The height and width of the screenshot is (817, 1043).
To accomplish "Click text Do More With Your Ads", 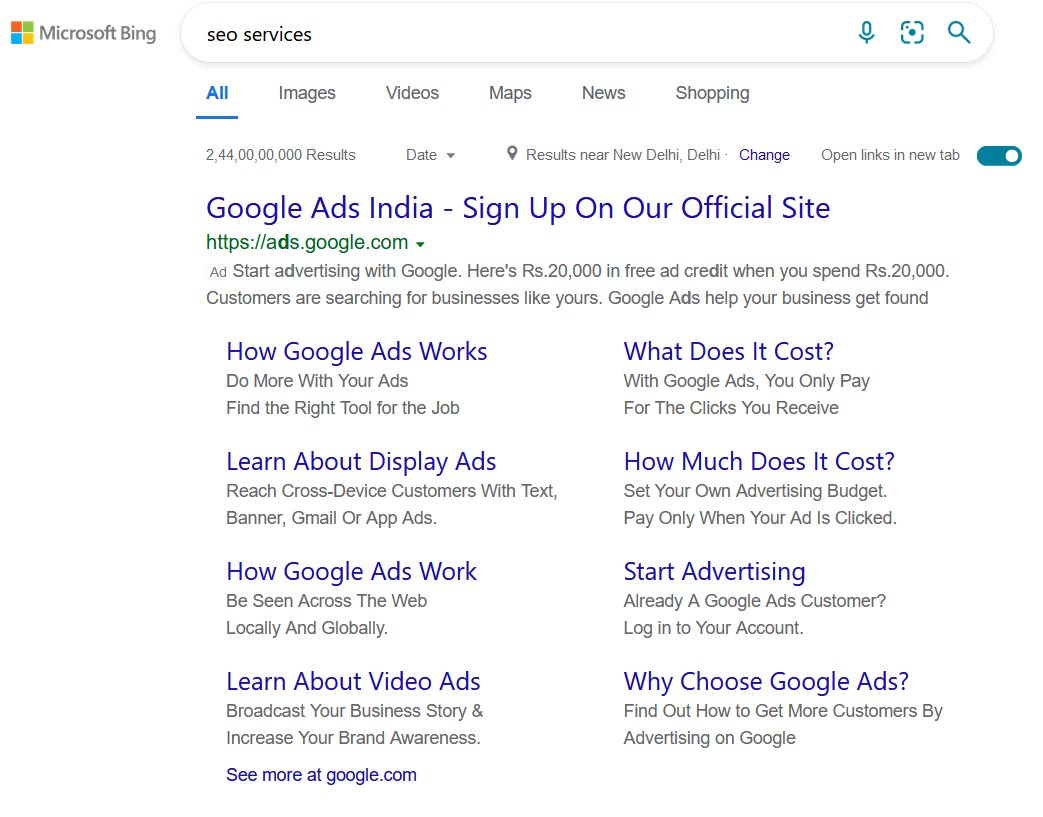I will click(x=317, y=381).
